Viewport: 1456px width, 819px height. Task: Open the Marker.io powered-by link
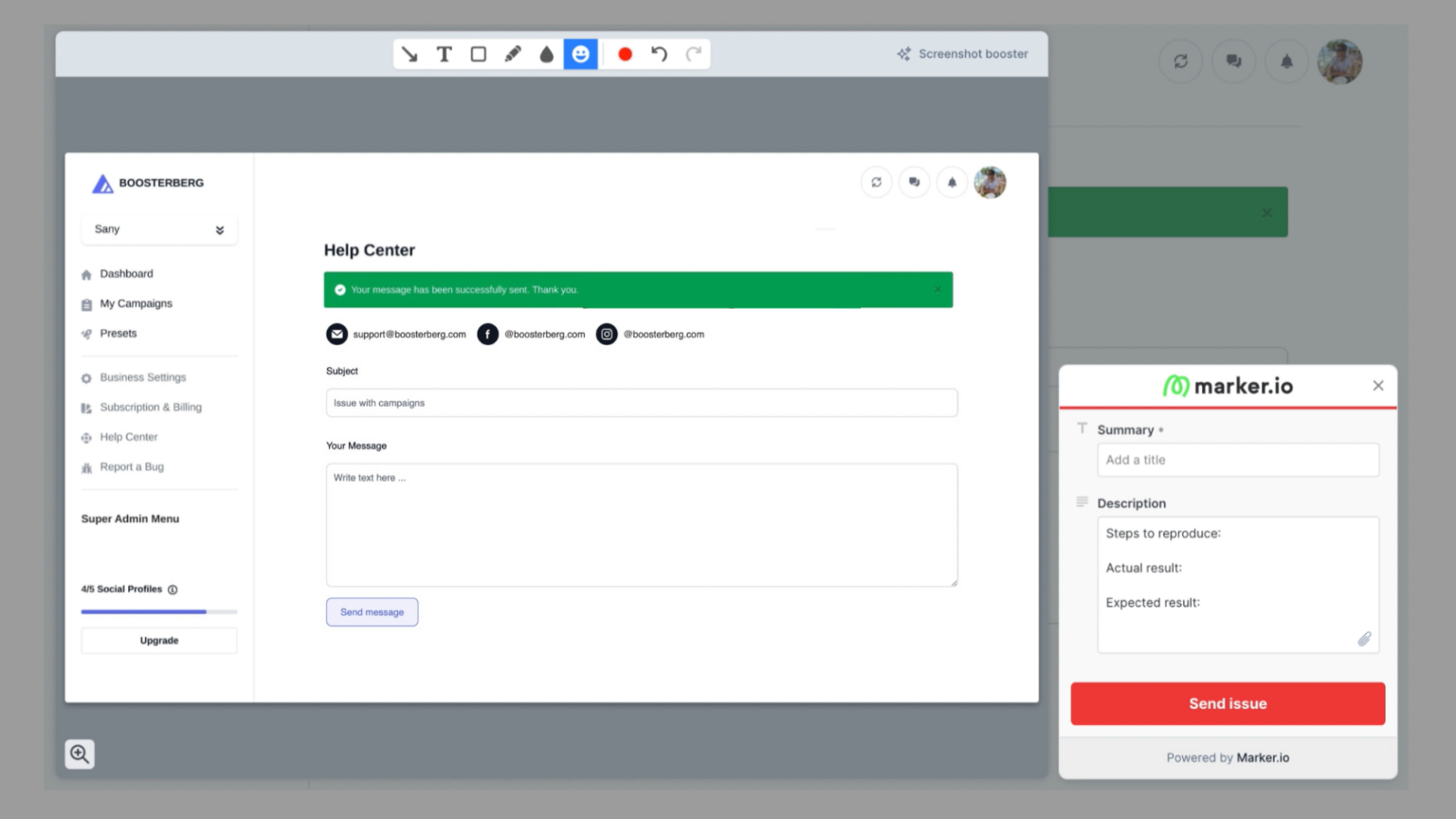pyautogui.click(x=1263, y=757)
